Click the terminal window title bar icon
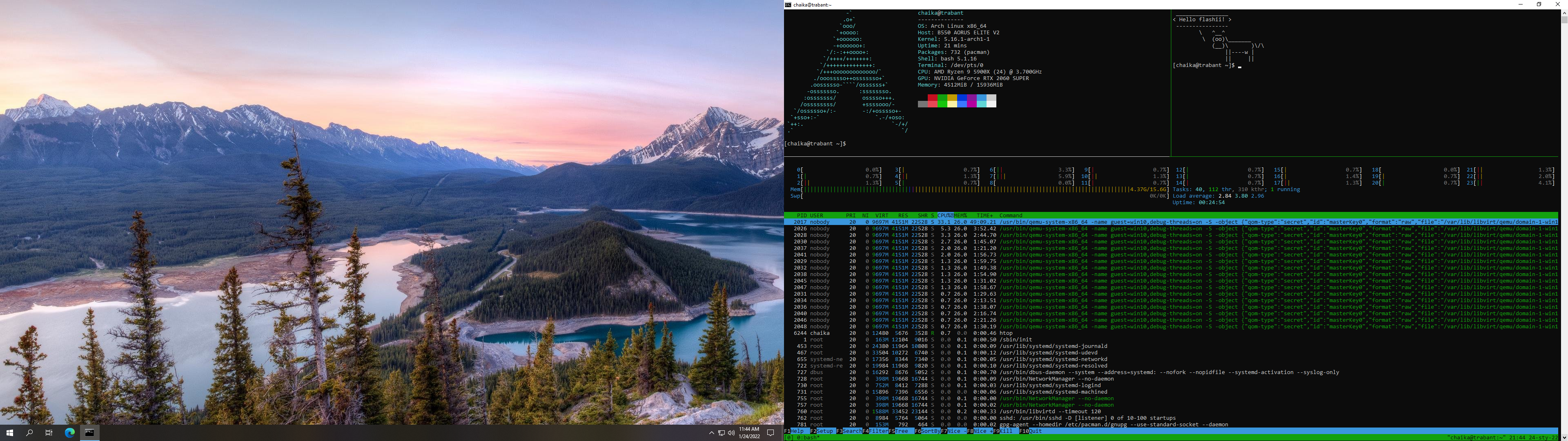 click(788, 4)
